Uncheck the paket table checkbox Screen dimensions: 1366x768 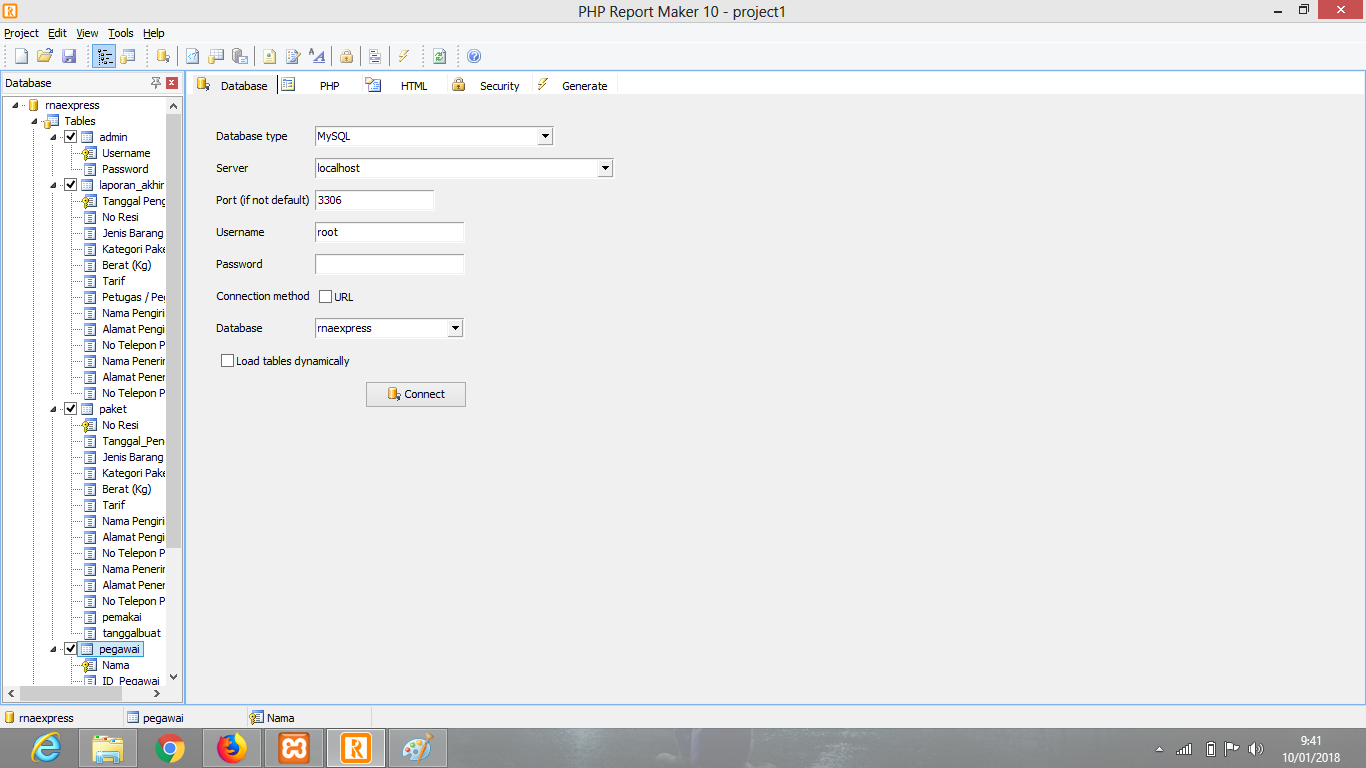(x=71, y=409)
